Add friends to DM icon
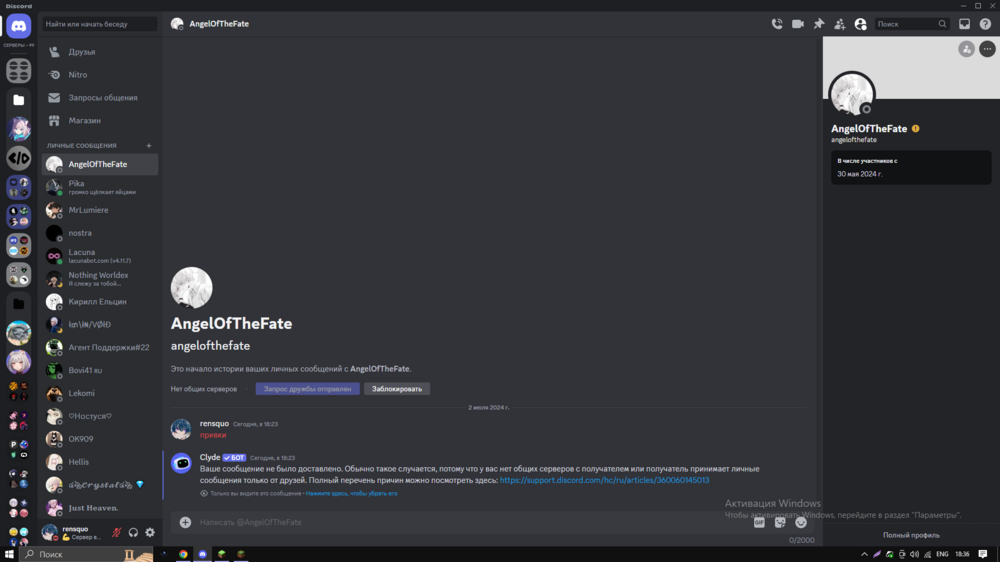This screenshot has height=562, width=1000. pos(839,24)
